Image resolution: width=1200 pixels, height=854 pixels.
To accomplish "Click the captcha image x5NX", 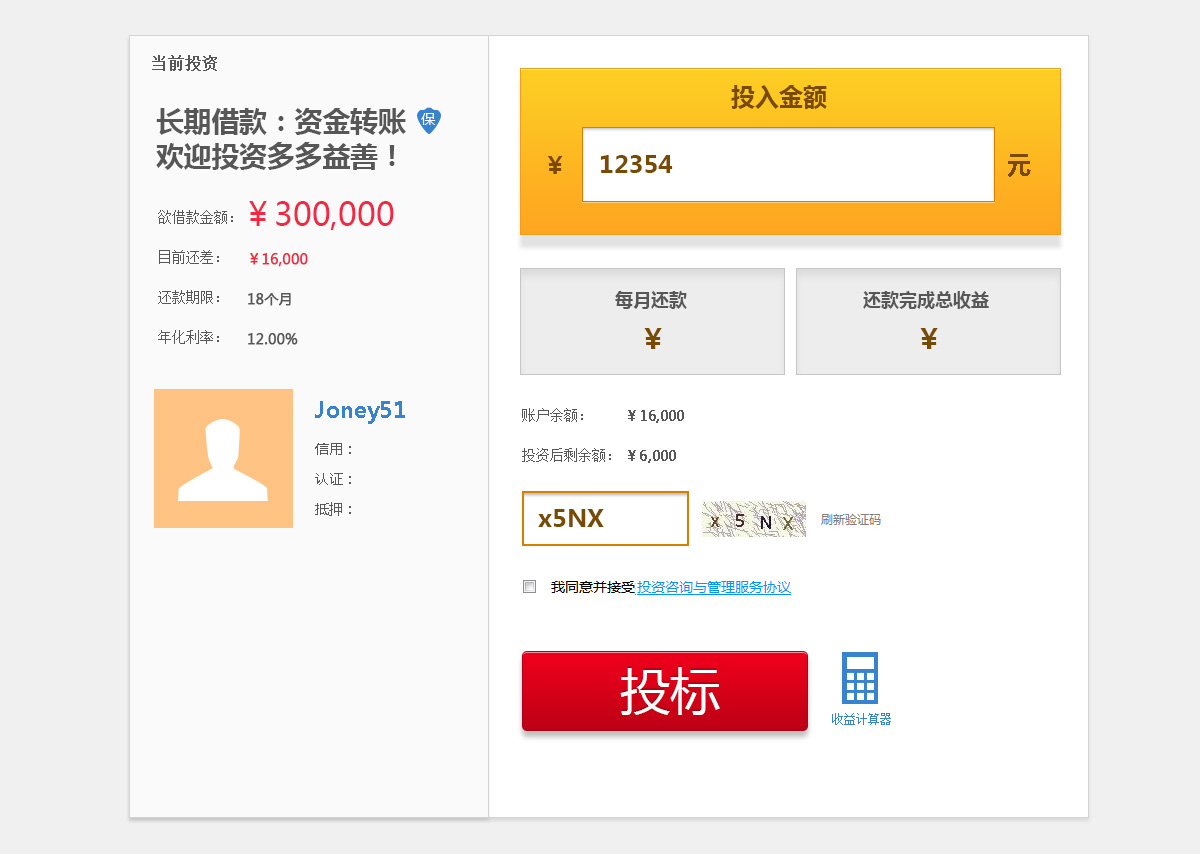I will point(754,520).
